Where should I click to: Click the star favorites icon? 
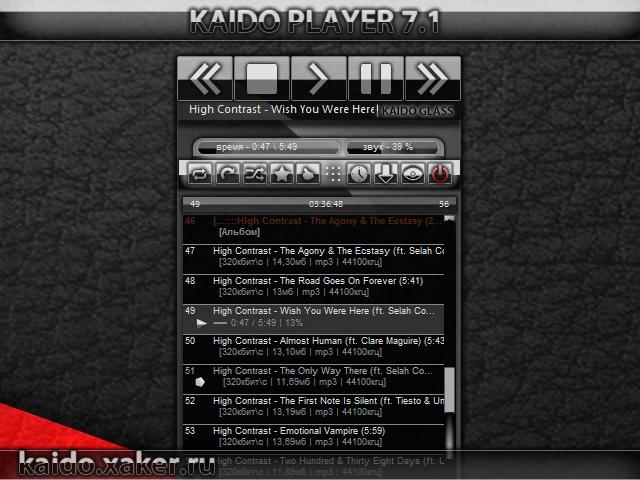point(282,174)
